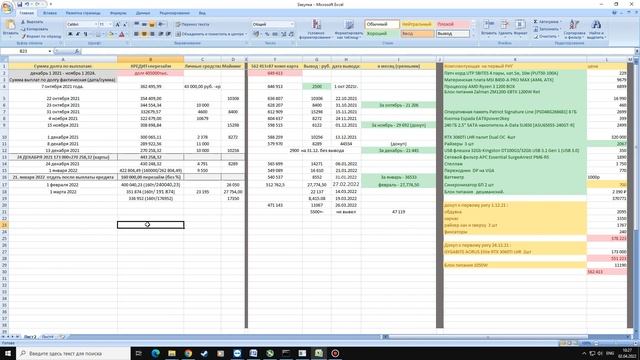
Task: Switch to the Рецензирование ribbon tab
Action: [x=175, y=13]
